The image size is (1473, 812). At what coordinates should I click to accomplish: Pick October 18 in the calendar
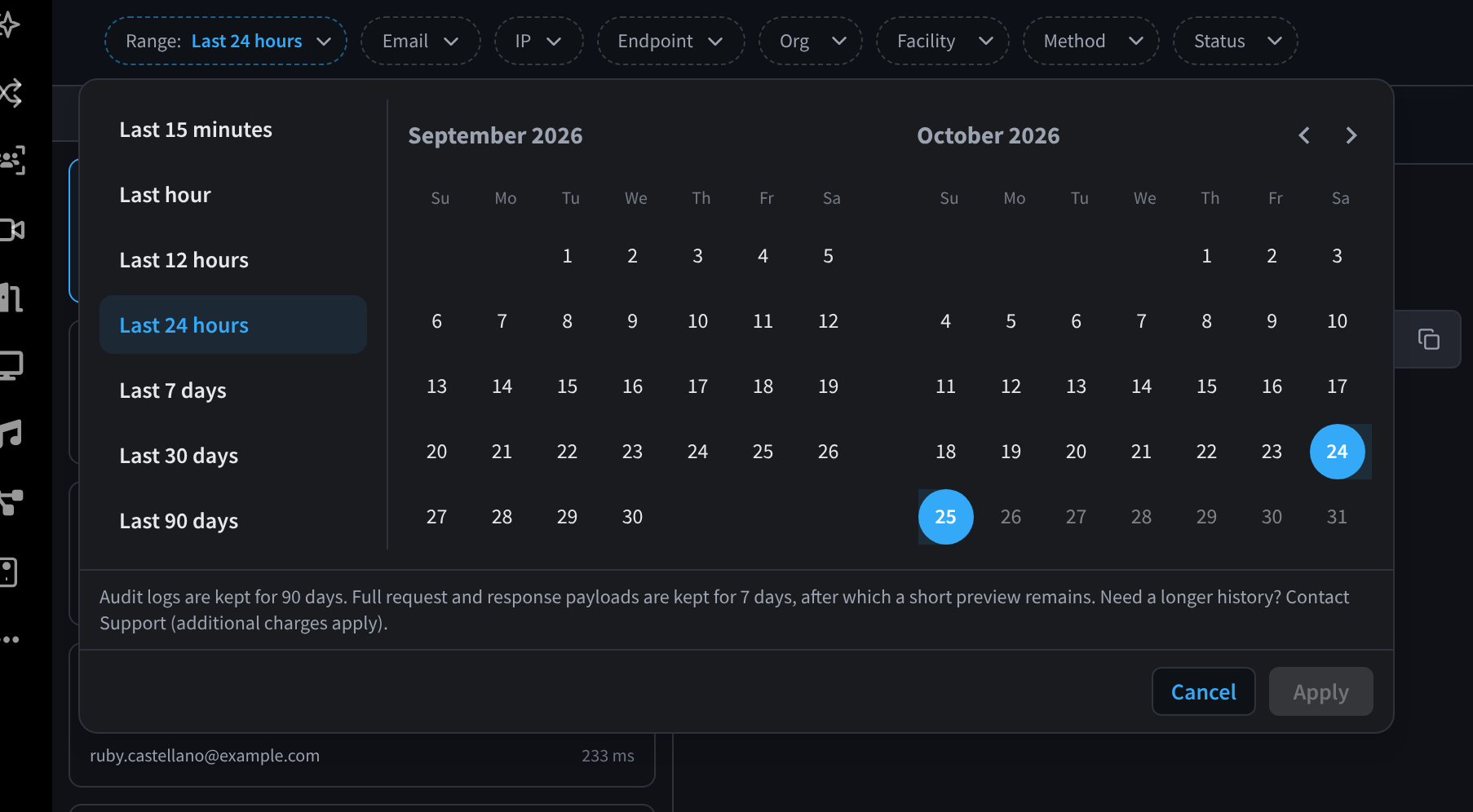click(x=945, y=452)
